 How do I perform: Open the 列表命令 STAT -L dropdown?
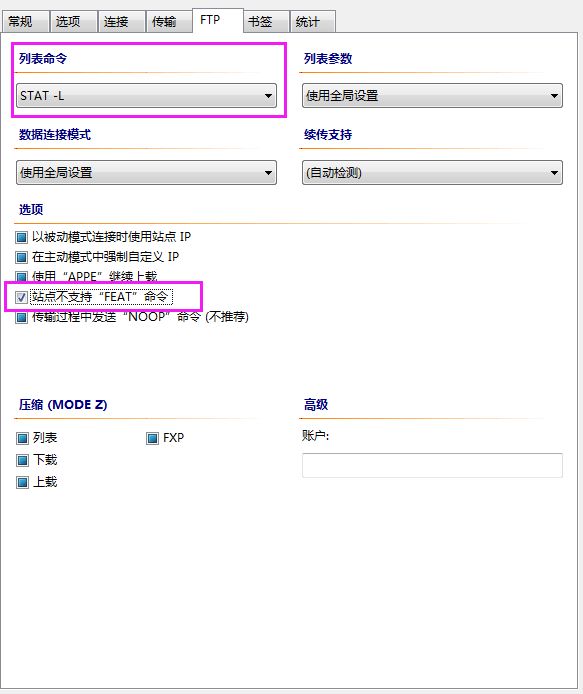click(x=146, y=96)
